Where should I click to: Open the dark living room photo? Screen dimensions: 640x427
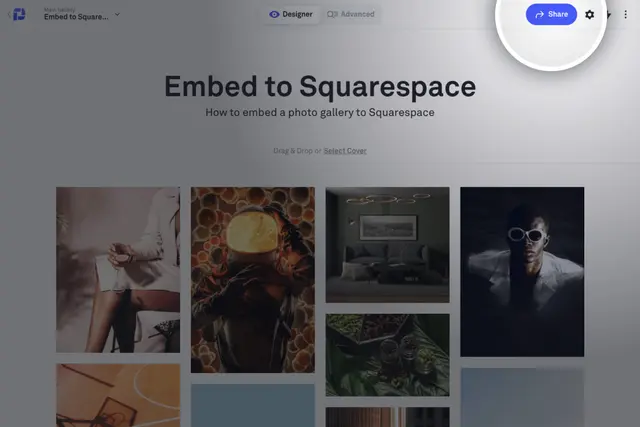[x=387, y=245]
